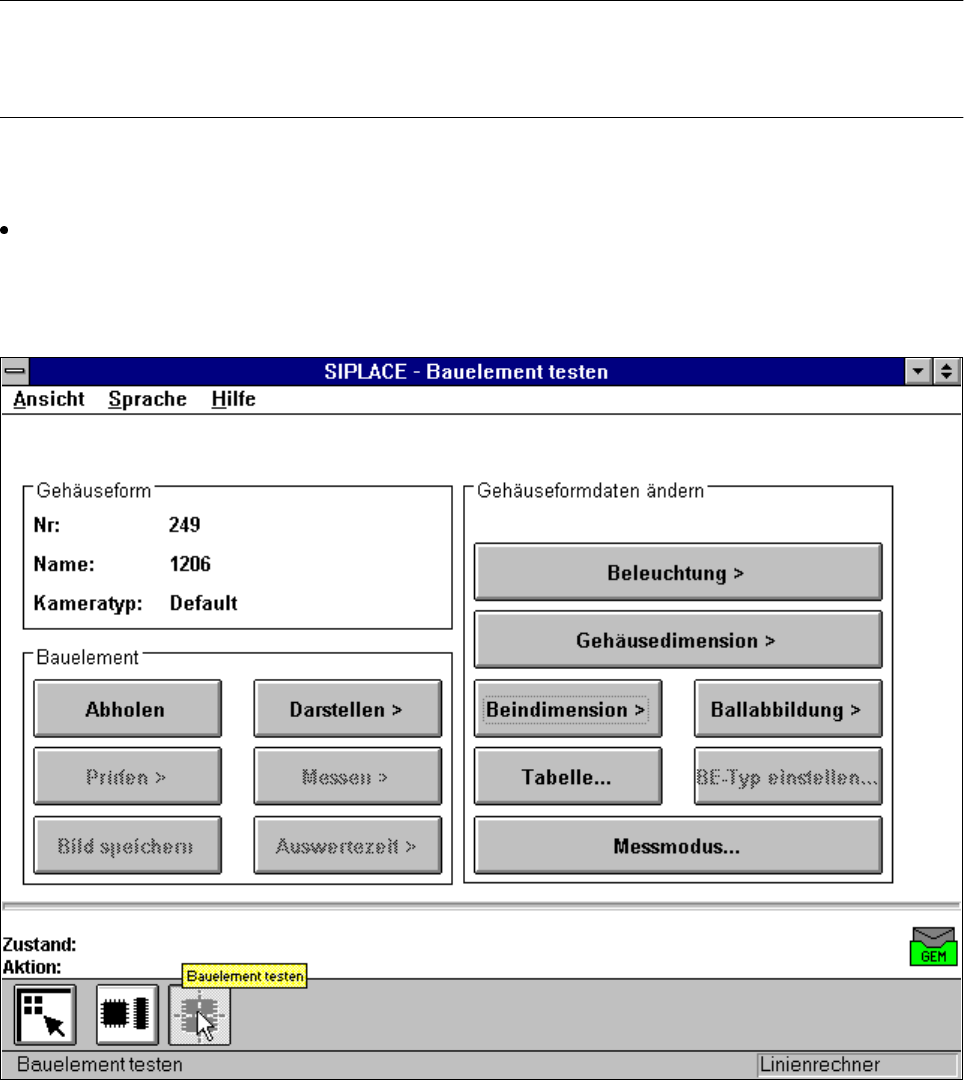Click the Linienrechner status bar field
964x1080 pixels.
pos(855,1065)
